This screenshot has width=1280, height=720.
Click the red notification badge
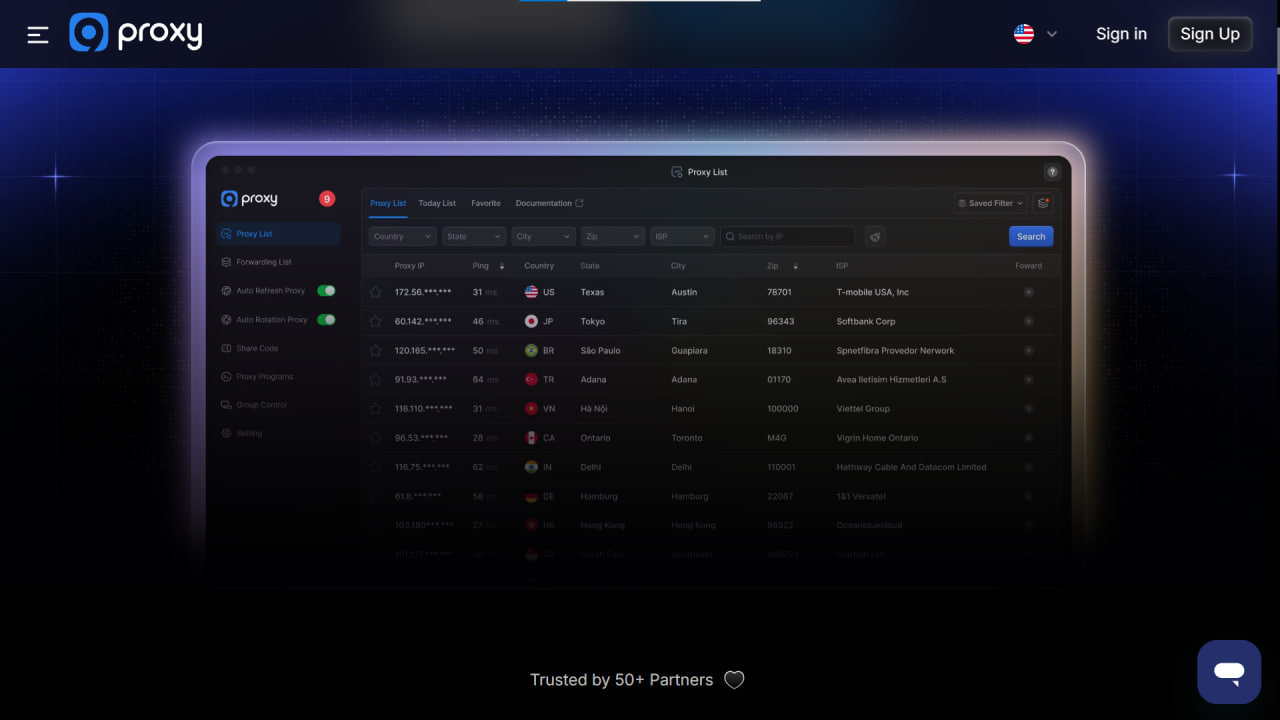(327, 199)
